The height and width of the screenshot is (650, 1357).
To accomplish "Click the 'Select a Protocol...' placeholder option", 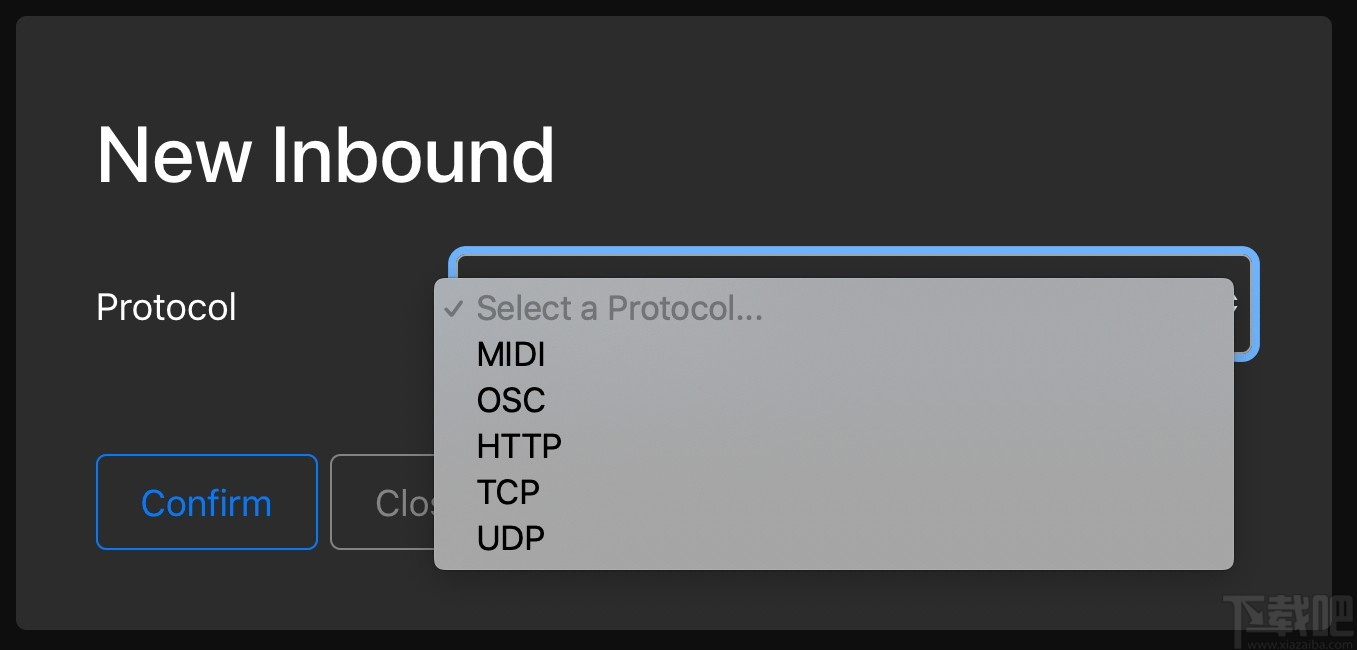I will (619, 308).
